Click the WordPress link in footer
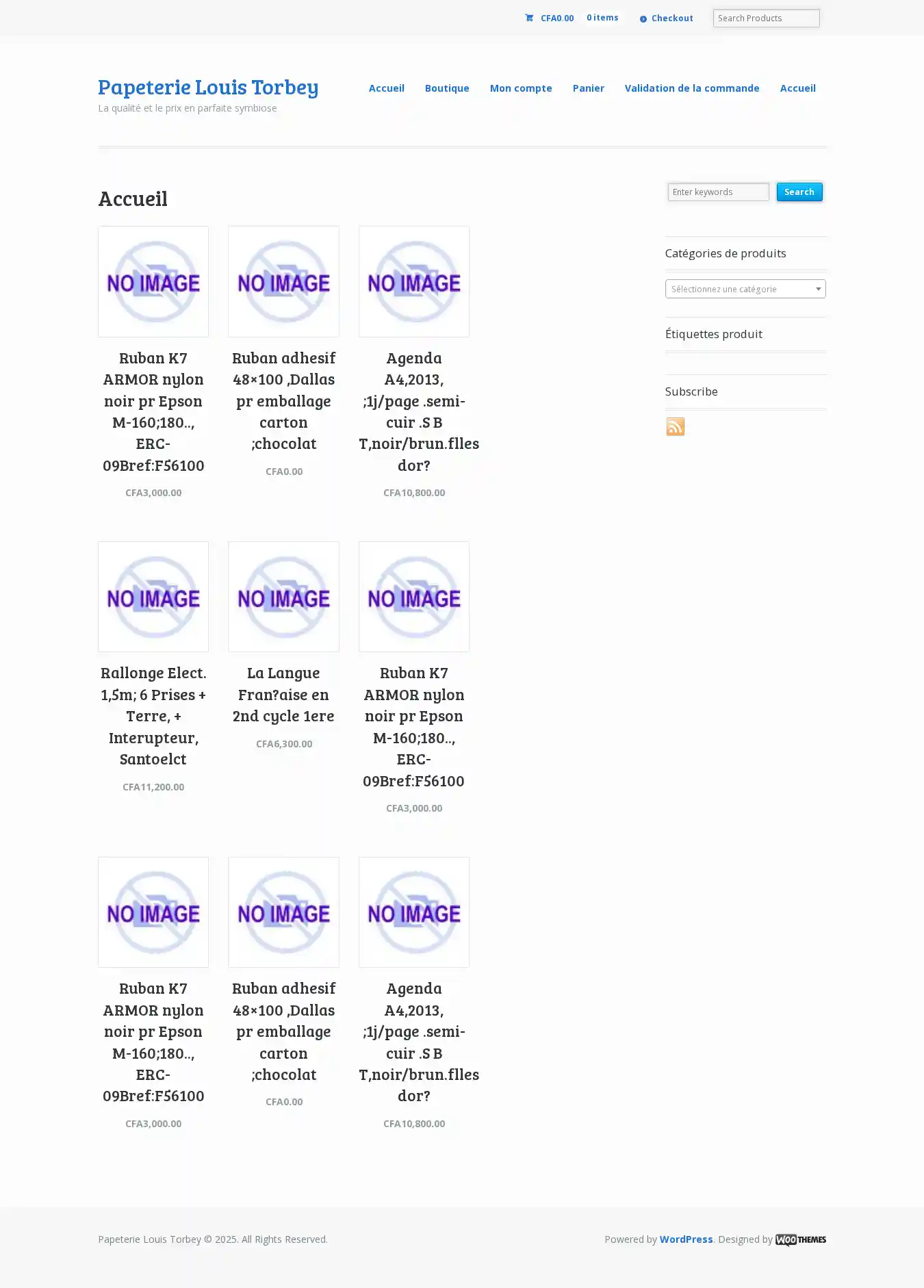Image resolution: width=924 pixels, height=1288 pixels. [x=686, y=1239]
